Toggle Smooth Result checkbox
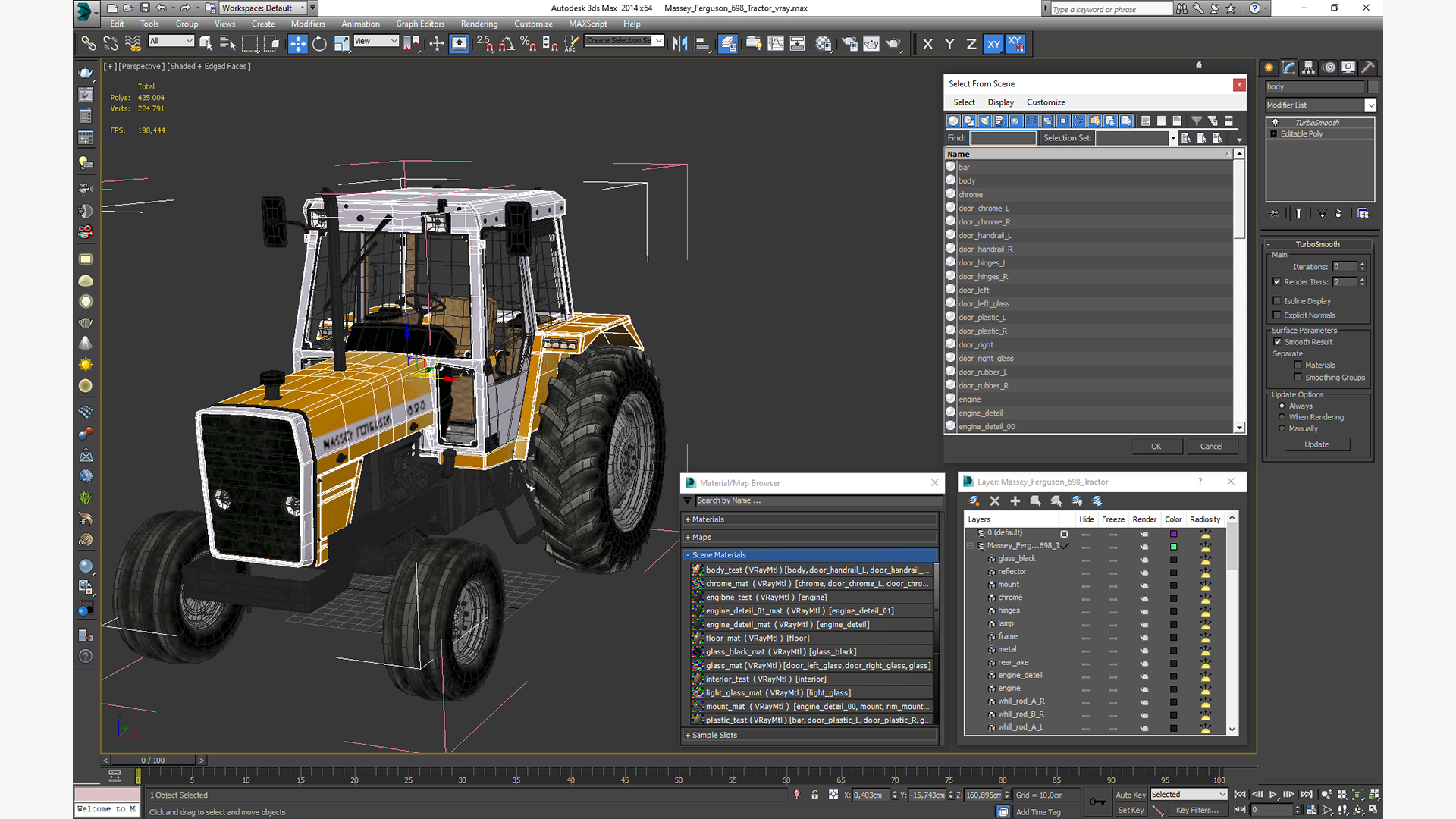The height and width of the screenshot is (819, 1456). (x=1278, y=342)
